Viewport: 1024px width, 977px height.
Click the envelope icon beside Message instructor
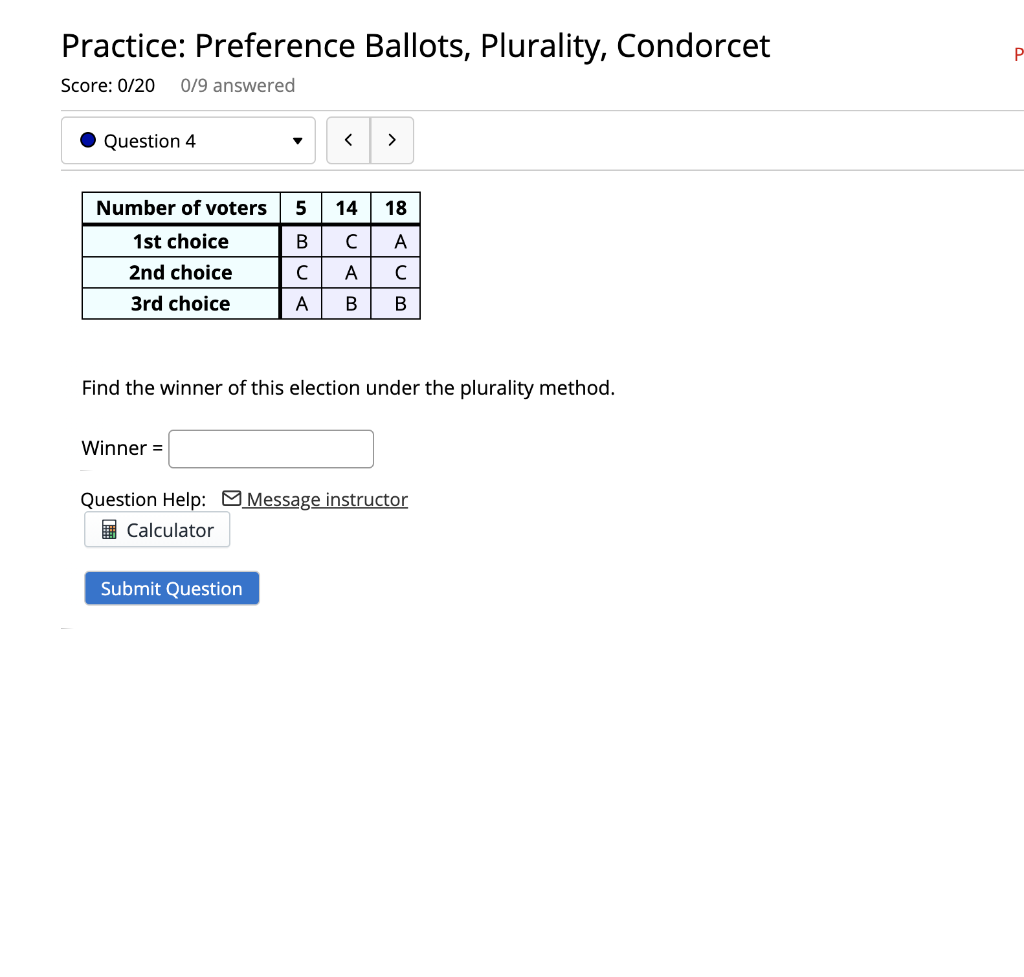pos(230,498)
